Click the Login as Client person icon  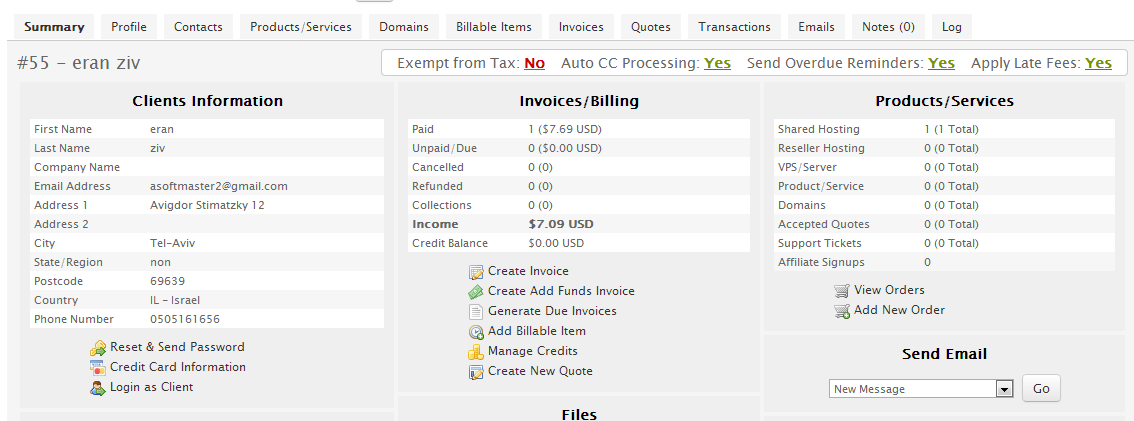[x=98, y=388]
